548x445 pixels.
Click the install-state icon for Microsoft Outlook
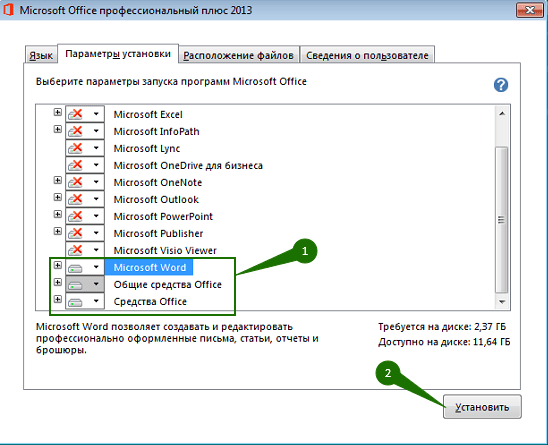(x=75, y=199)
